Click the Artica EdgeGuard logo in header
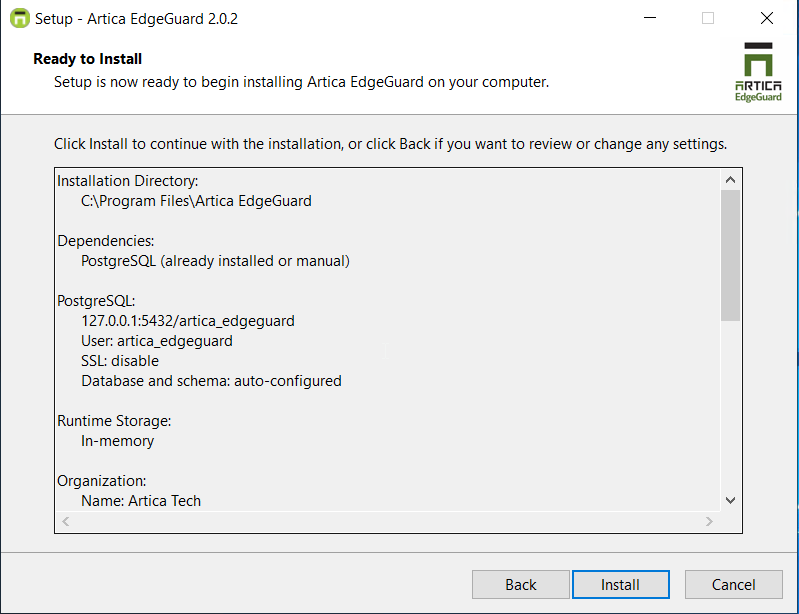The height and width of the screenshot is (614, 799). click(x=758, y=72)
